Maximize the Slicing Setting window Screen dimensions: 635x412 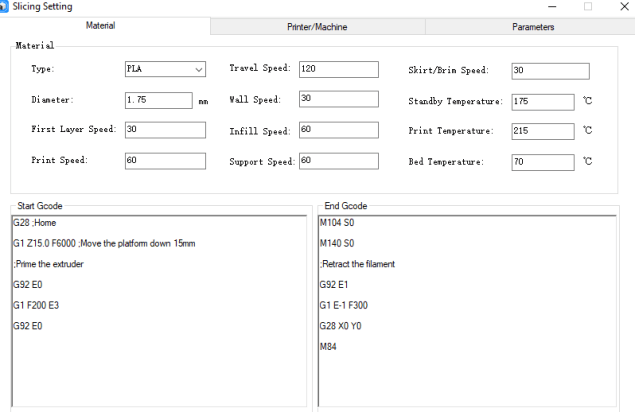point(587,7)
